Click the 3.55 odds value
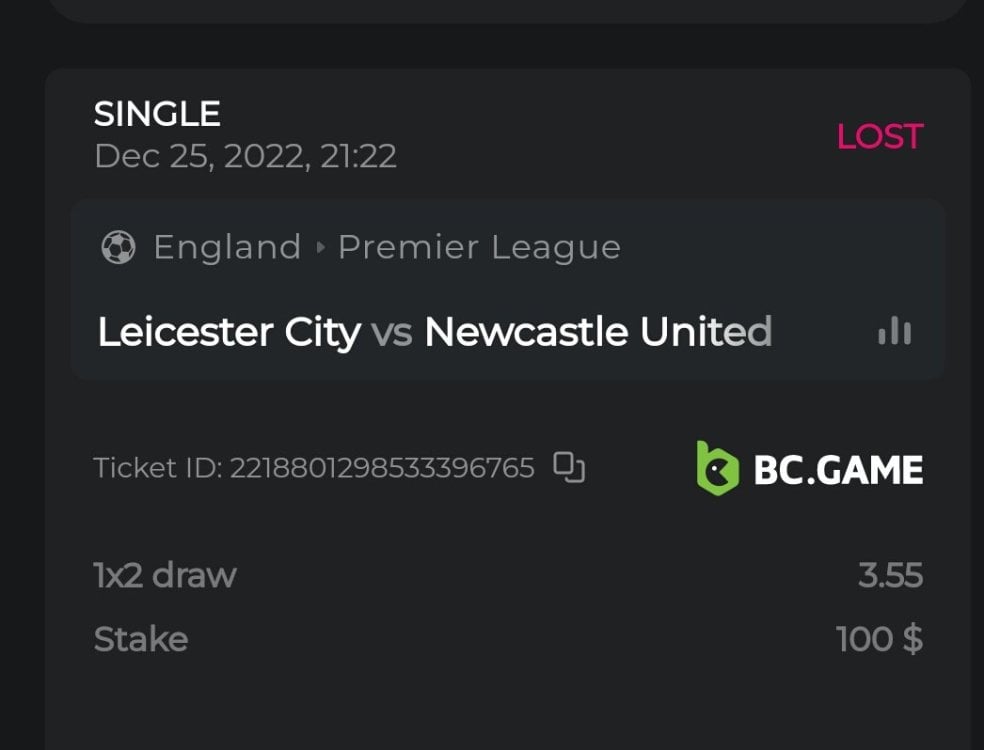This screenshot has height=750, width=984. pos(890,575)
